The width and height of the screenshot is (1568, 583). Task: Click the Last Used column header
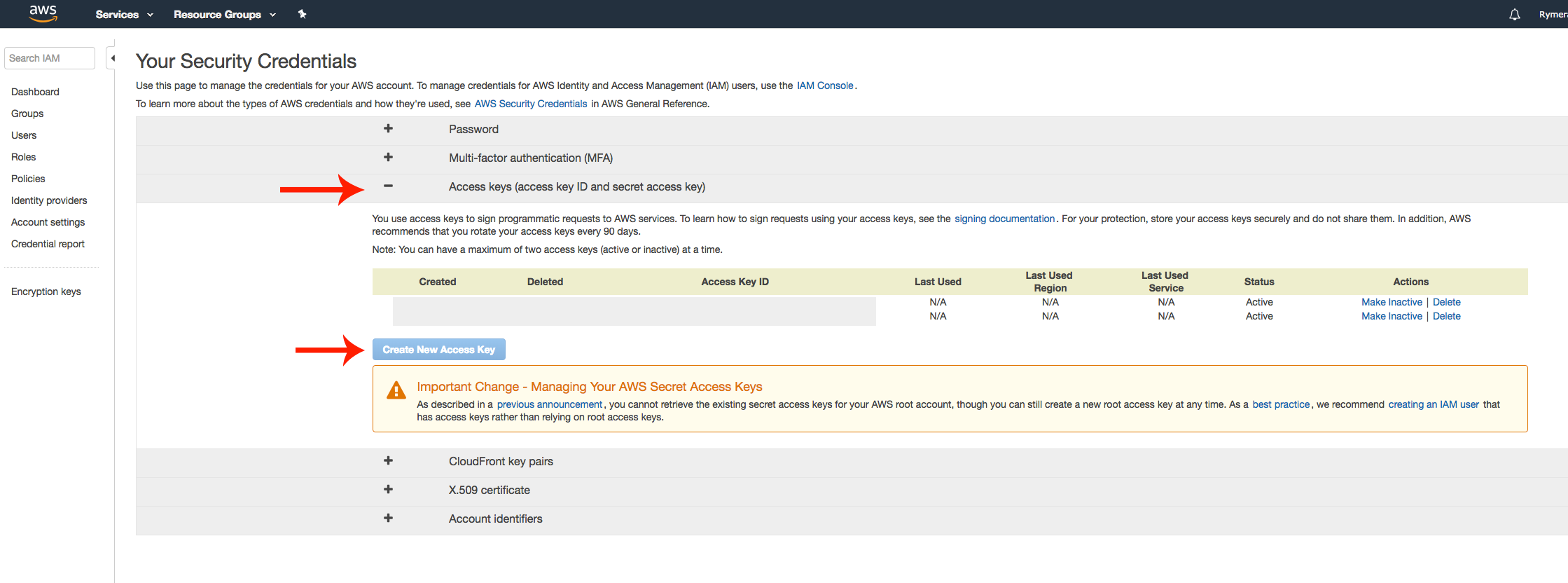click(938, 282)
